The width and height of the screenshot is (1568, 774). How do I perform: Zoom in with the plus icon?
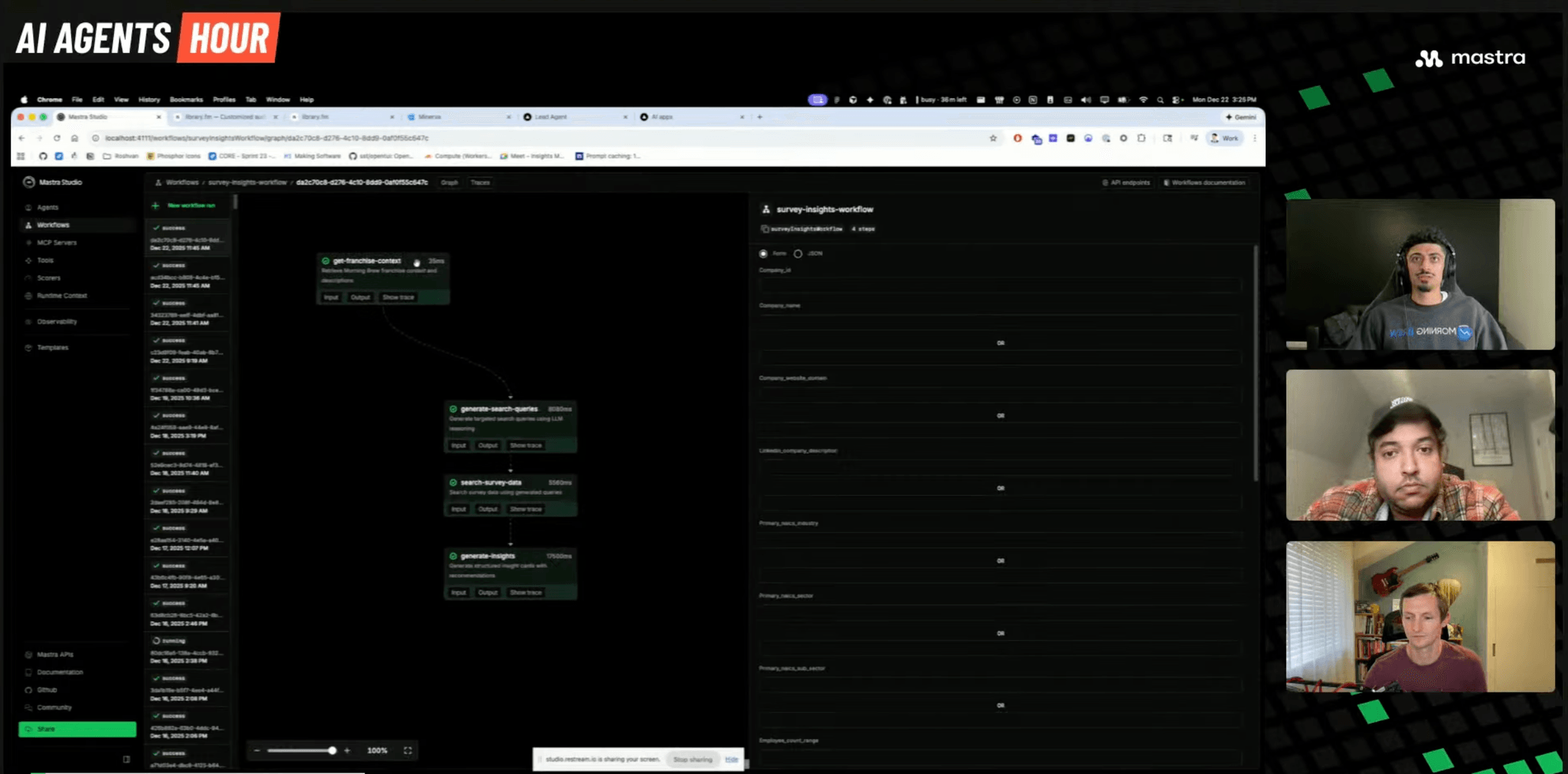tap(348, 750)
